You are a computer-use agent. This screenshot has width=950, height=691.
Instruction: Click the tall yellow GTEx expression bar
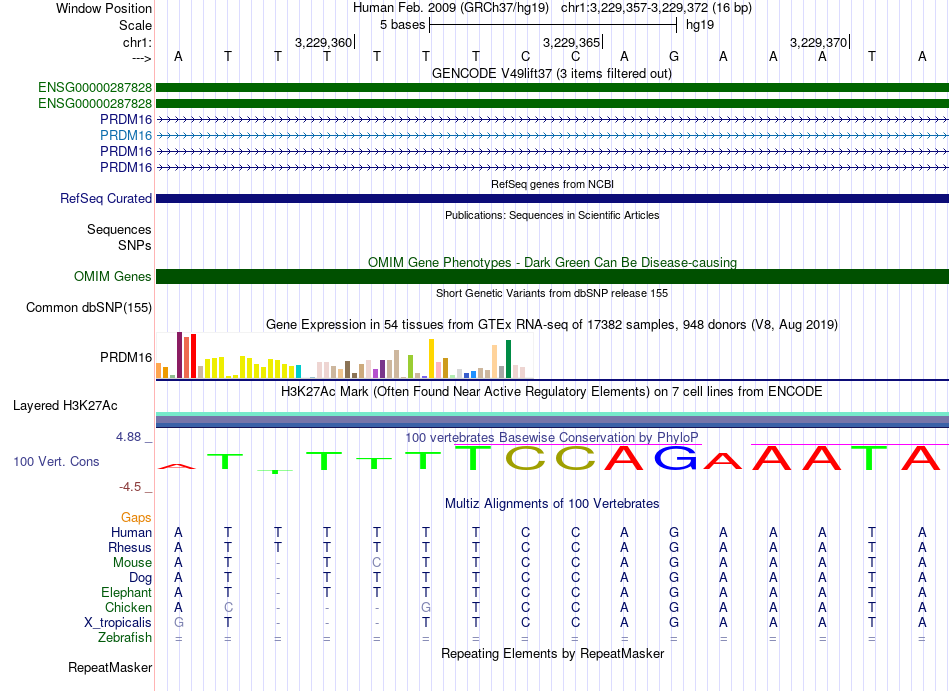point(431,359)
